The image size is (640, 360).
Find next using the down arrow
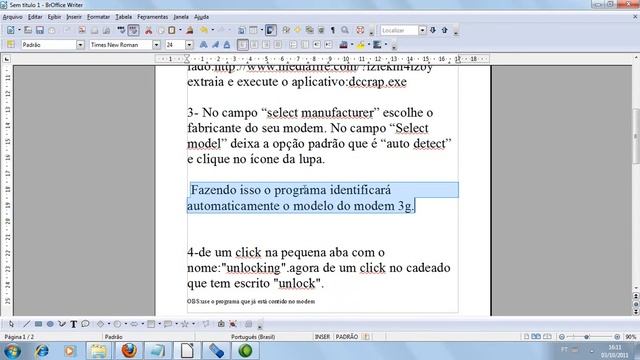pos(433,30)
